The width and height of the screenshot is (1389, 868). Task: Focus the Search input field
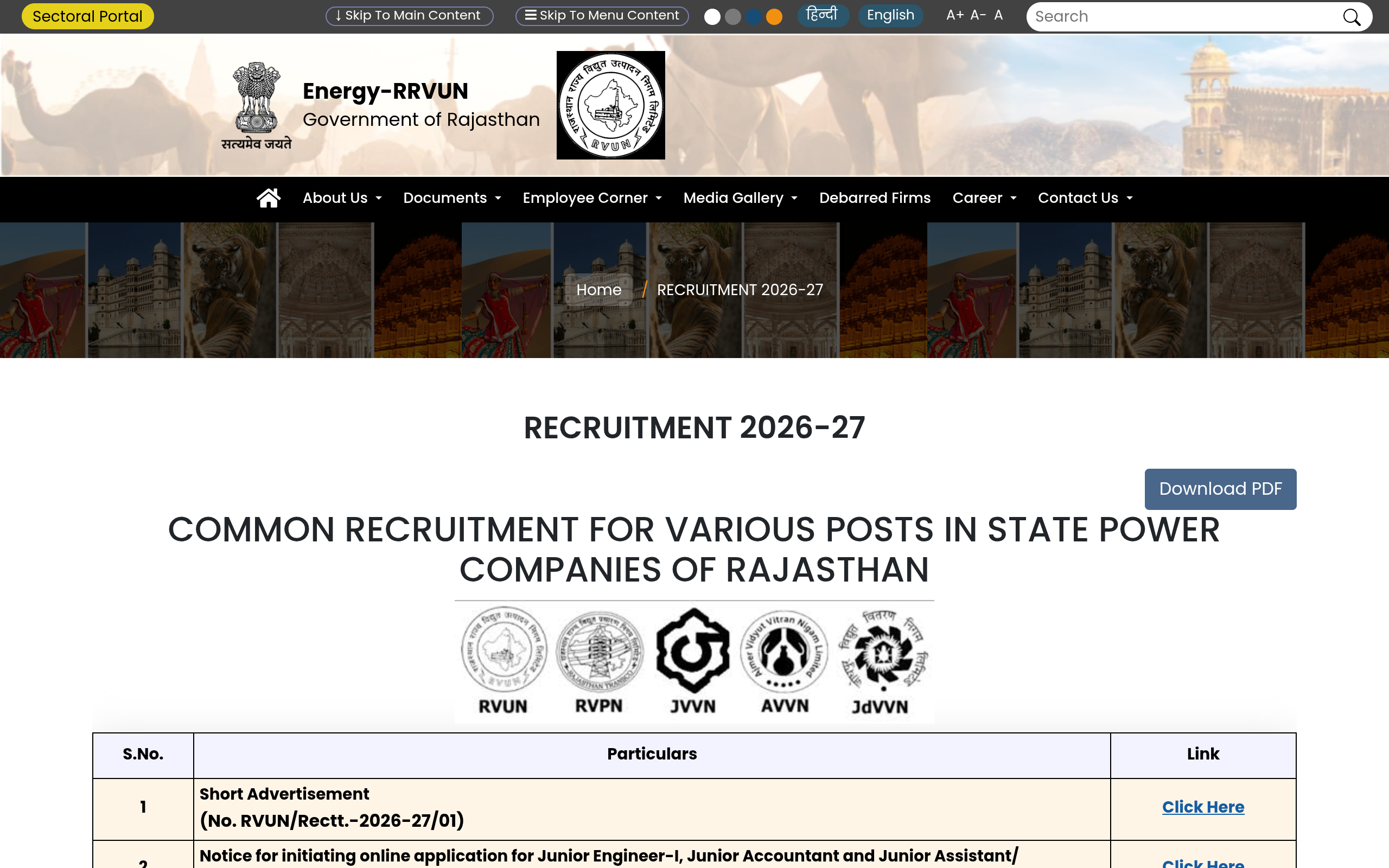pos(1182,17)
